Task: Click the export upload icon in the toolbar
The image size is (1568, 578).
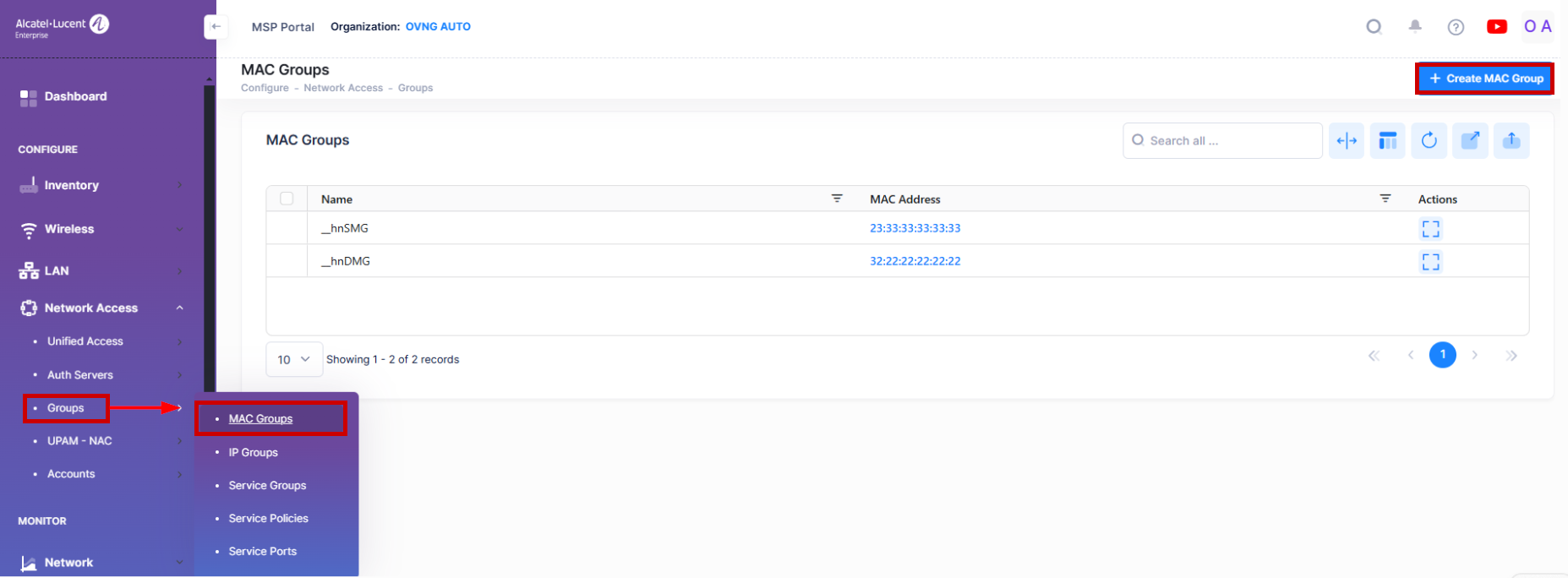Action: coord(1511,141)
